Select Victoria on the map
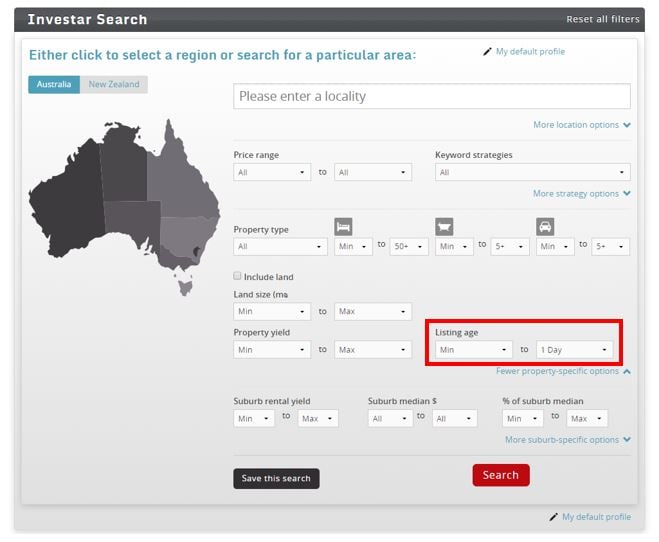The image size is (659, 542). (x=174, y=260)
